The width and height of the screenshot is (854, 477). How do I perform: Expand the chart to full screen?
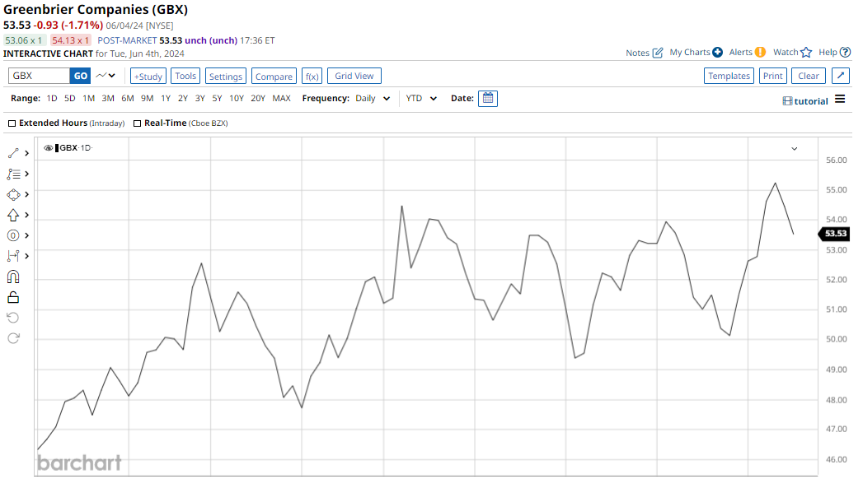pos(840,75)
